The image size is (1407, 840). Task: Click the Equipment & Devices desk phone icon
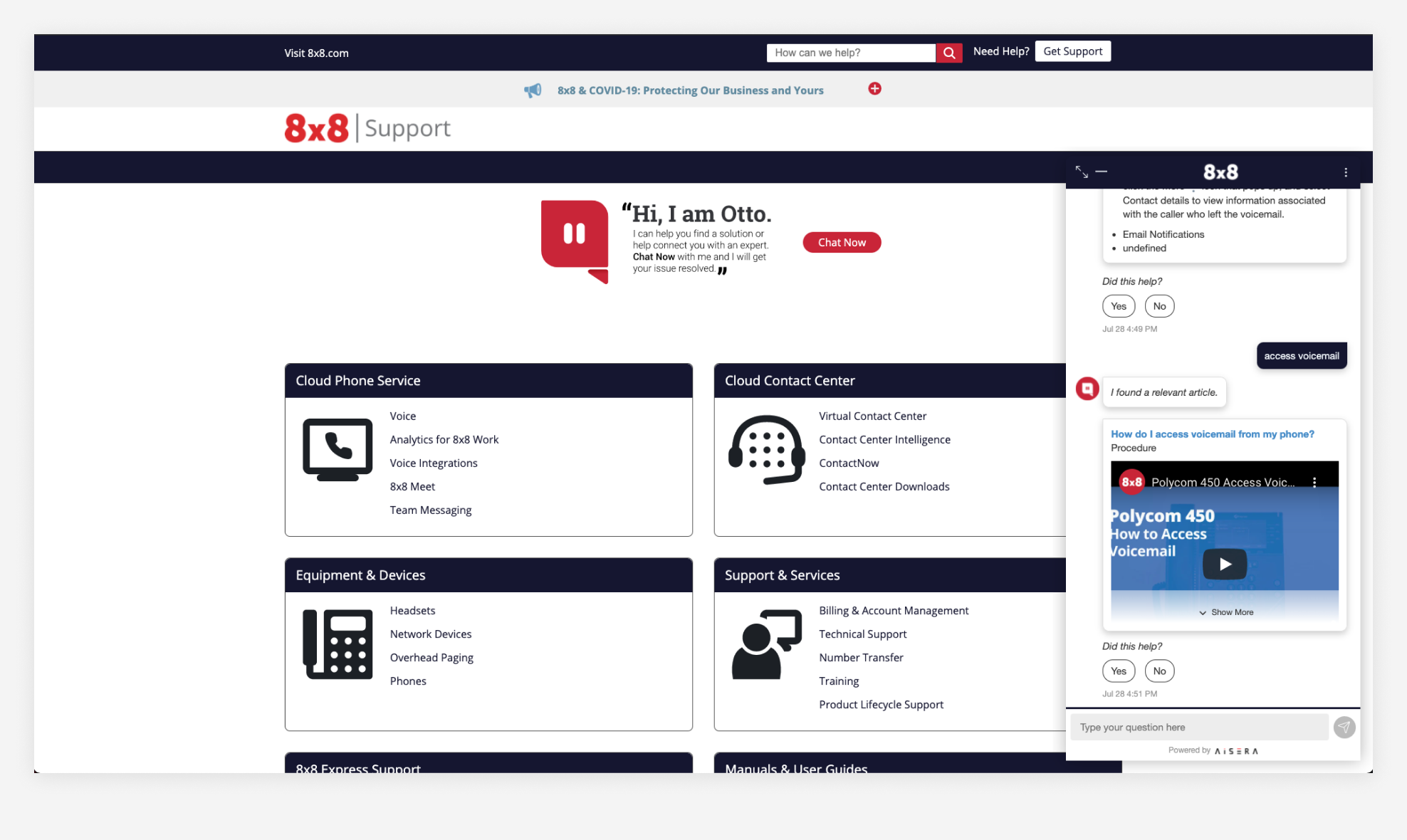(x=338, y=644)
